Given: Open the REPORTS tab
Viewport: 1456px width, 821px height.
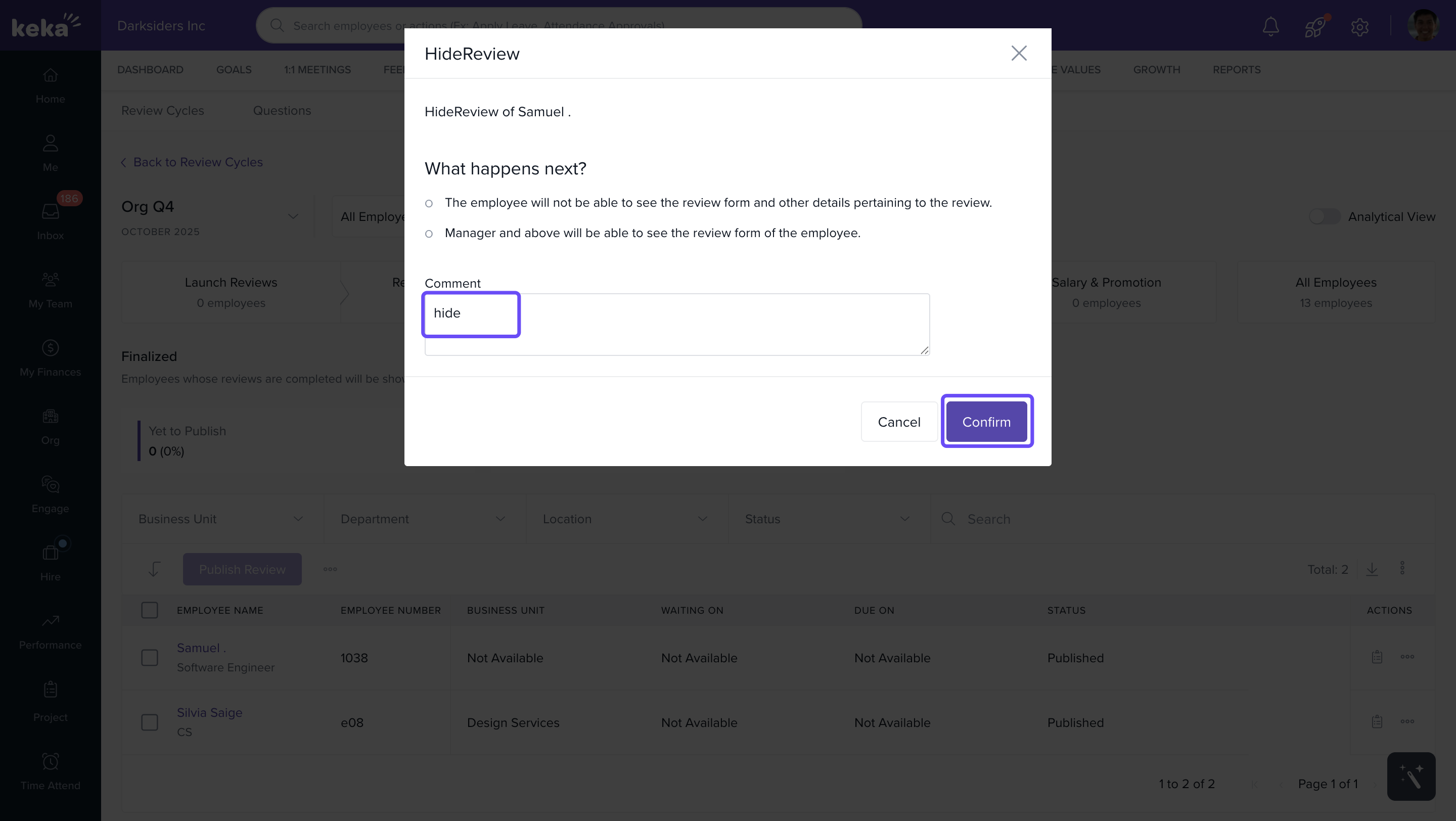Looking at the screenshot, I should [1236, 69].
